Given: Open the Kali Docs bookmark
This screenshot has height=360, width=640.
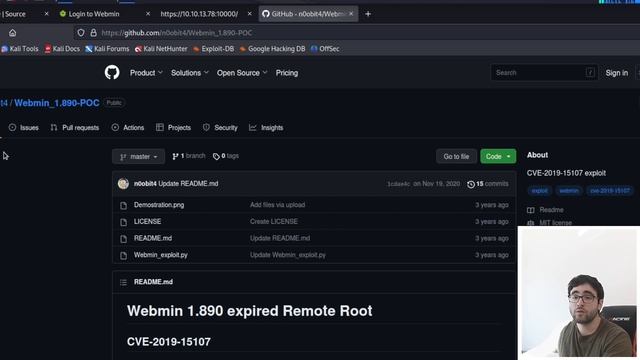Looking at the screenshot, I should [x=62, y=49].
